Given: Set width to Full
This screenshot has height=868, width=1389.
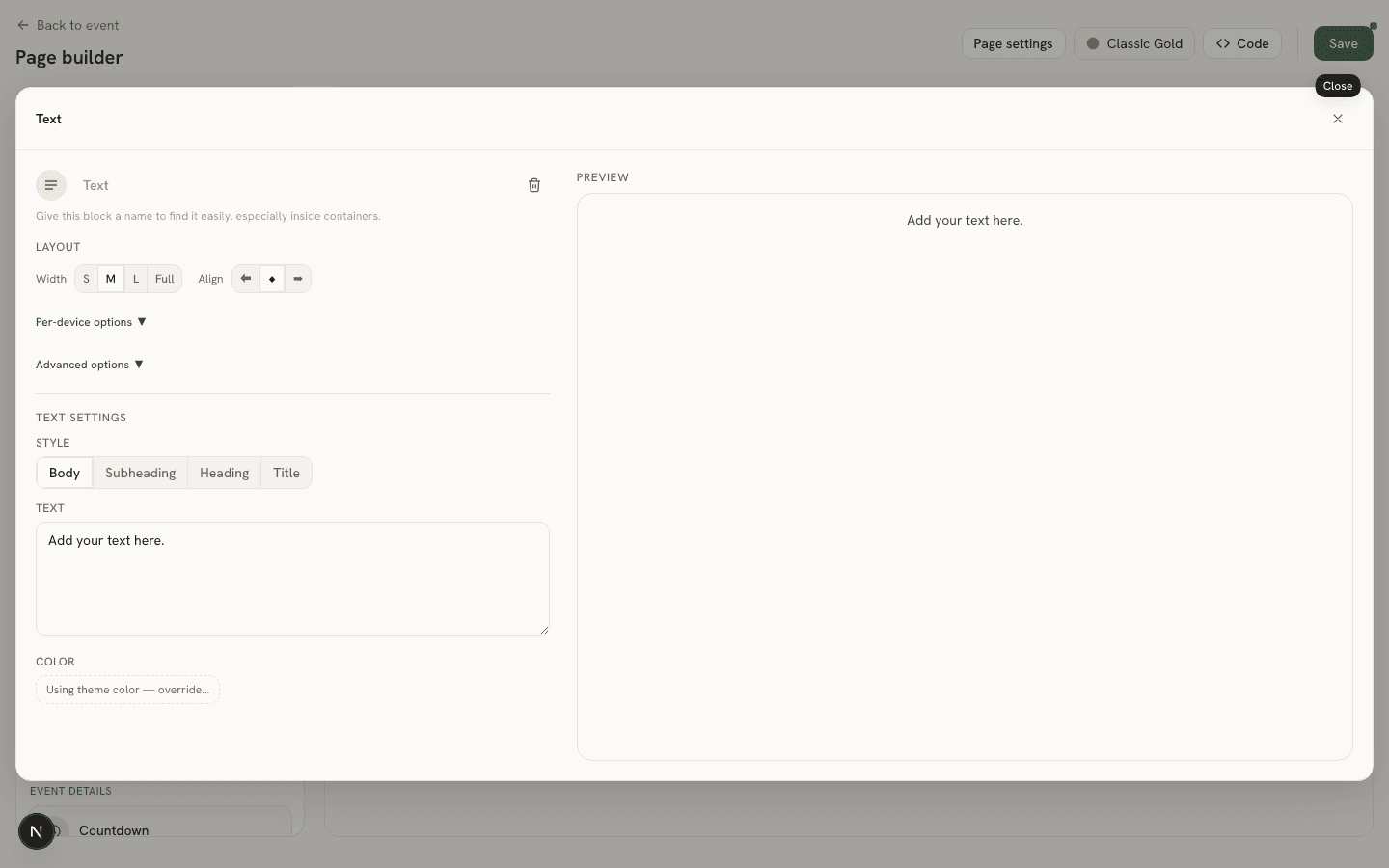Looking at the screenshot, I should (165, 279).
